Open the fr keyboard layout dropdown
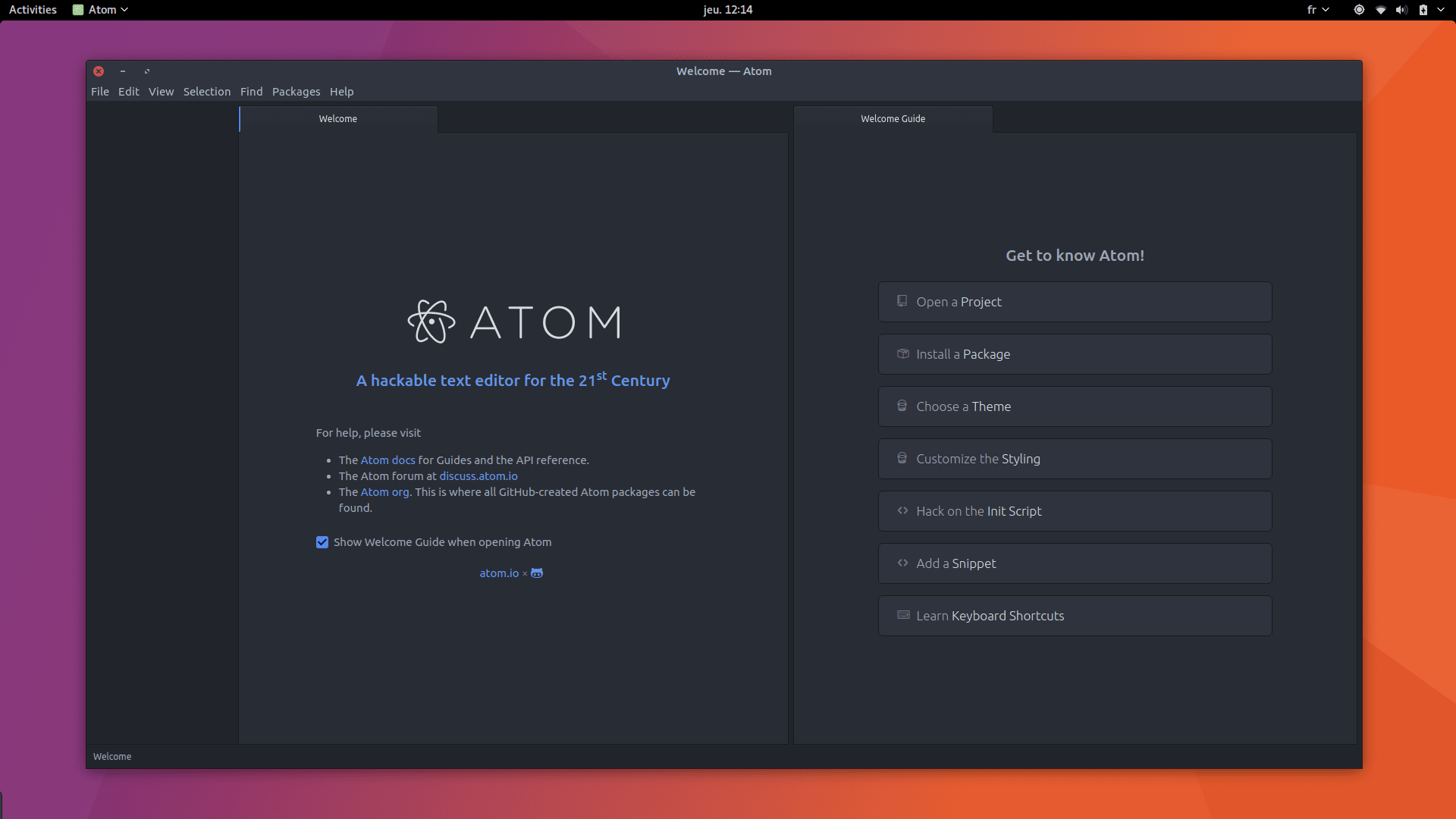 click(1317, 10)
